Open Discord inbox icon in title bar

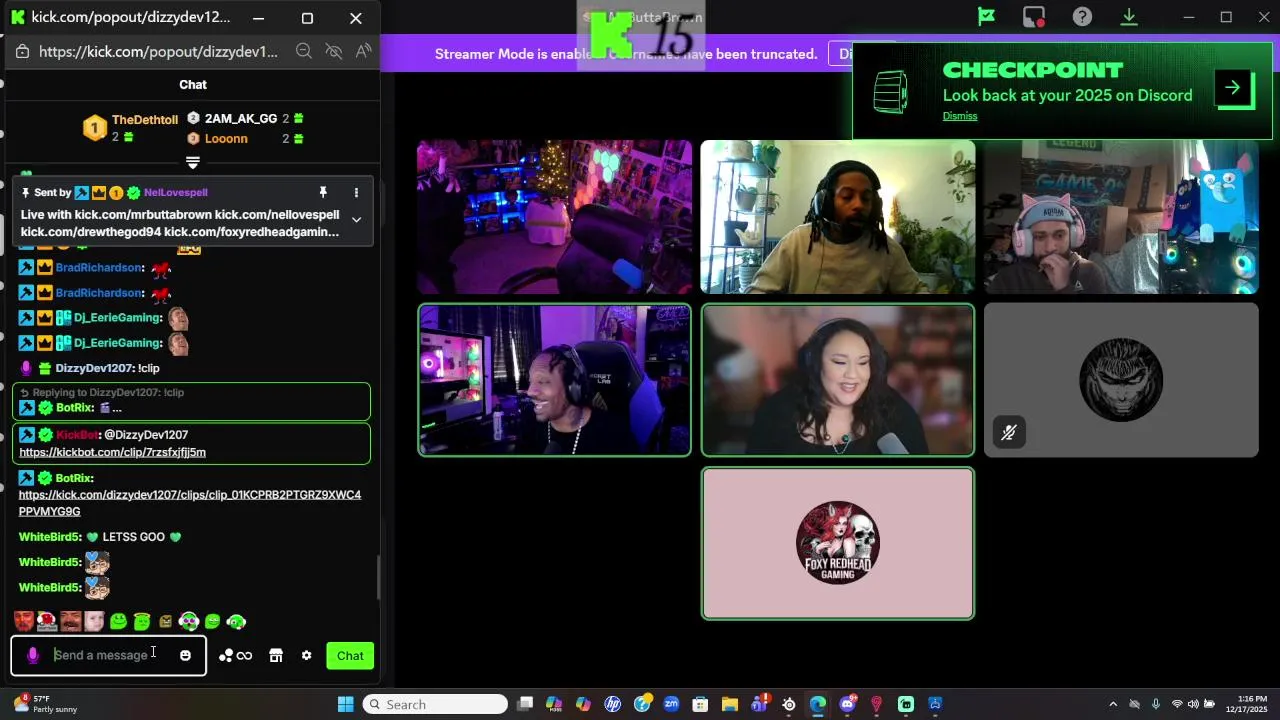click(x=1034, y=17)
